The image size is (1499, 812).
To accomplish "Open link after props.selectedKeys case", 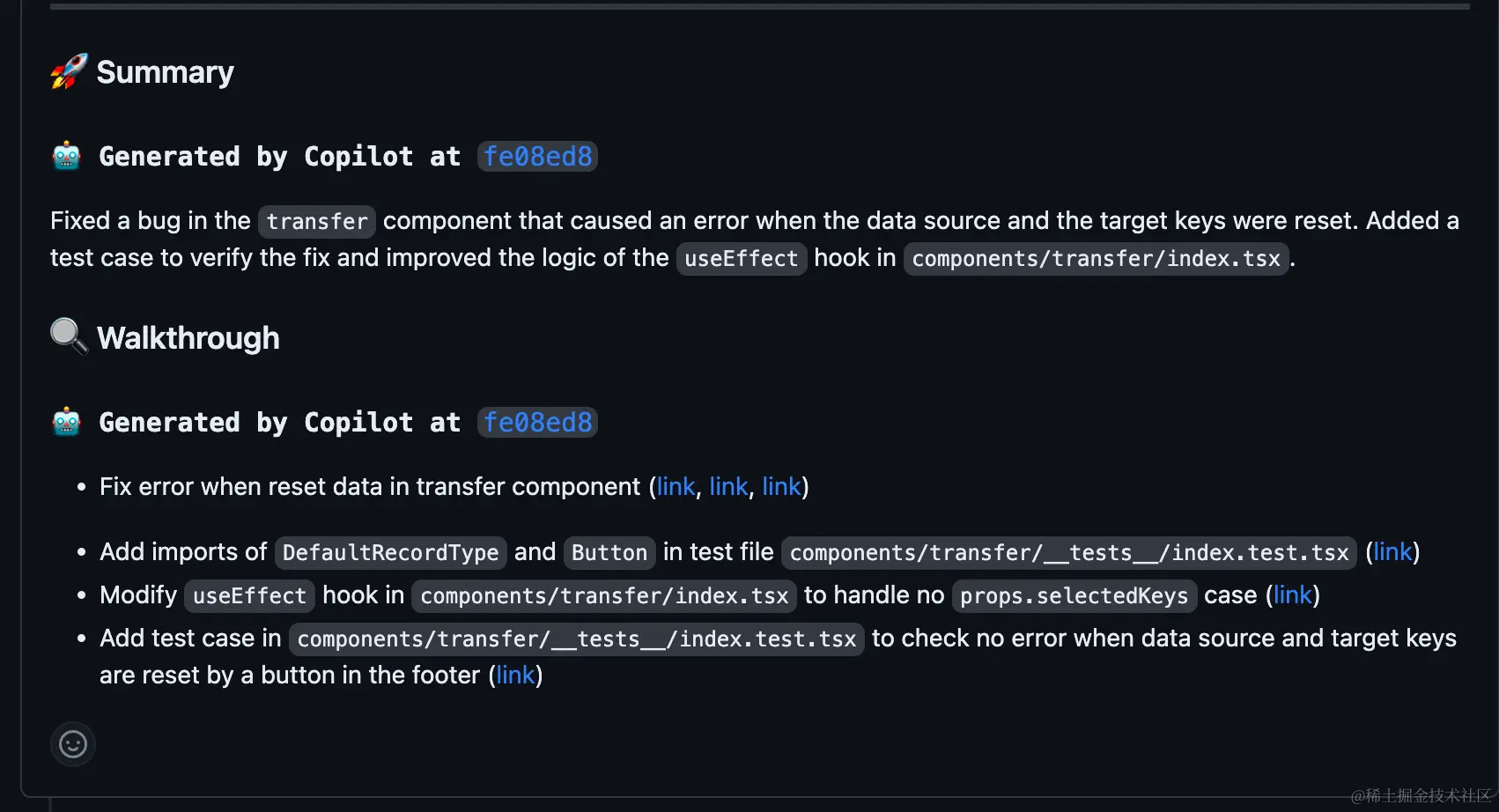I will click(1292, 594).
